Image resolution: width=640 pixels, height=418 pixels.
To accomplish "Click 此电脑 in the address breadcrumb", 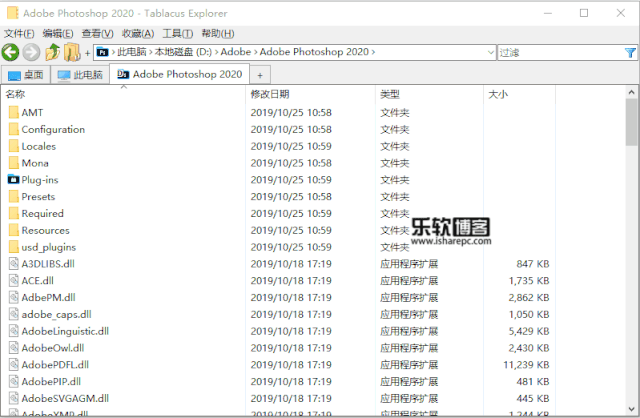I will tap(132, 52).
